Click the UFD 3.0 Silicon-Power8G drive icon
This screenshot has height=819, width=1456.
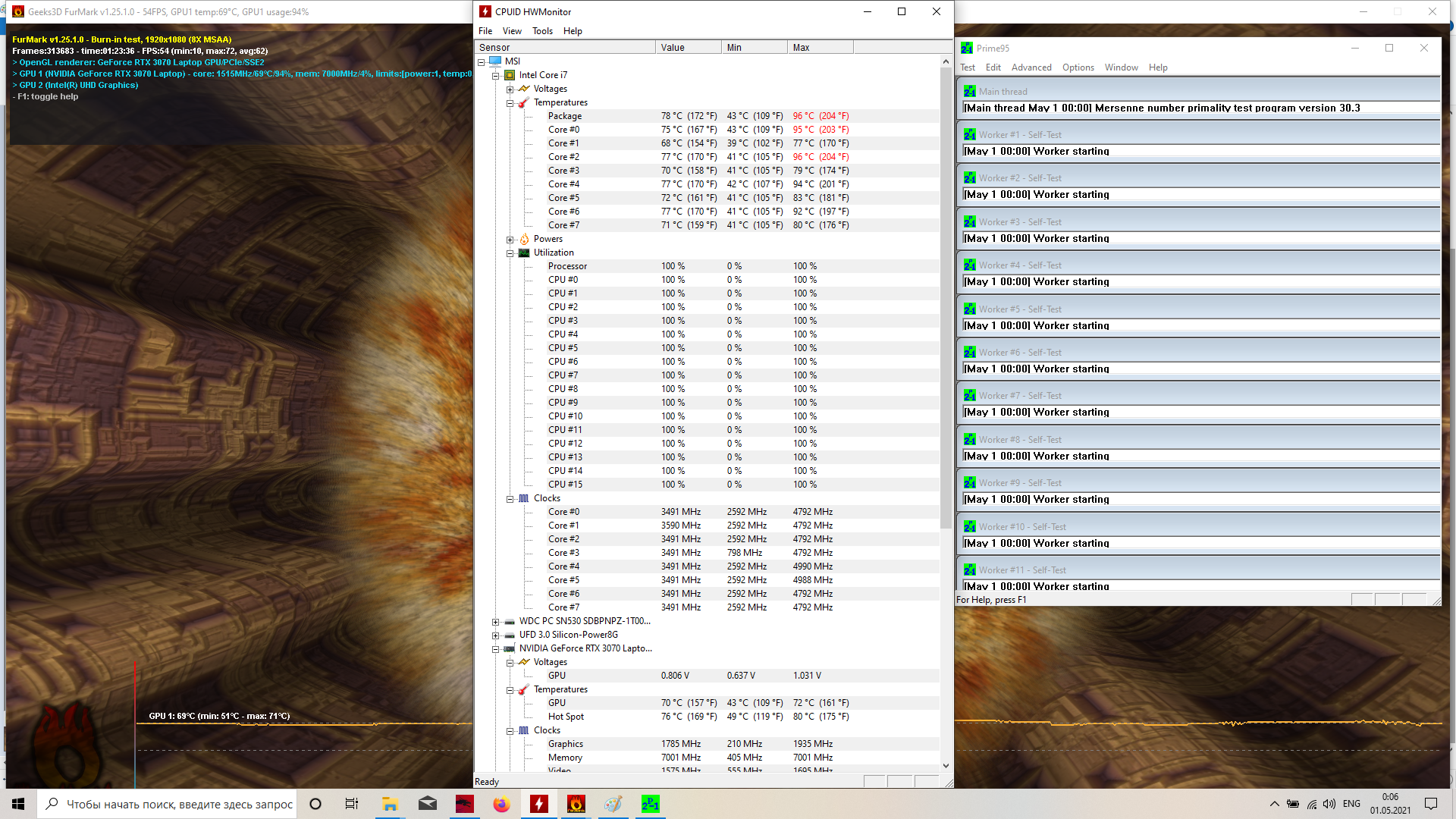(x=510, y=635)
